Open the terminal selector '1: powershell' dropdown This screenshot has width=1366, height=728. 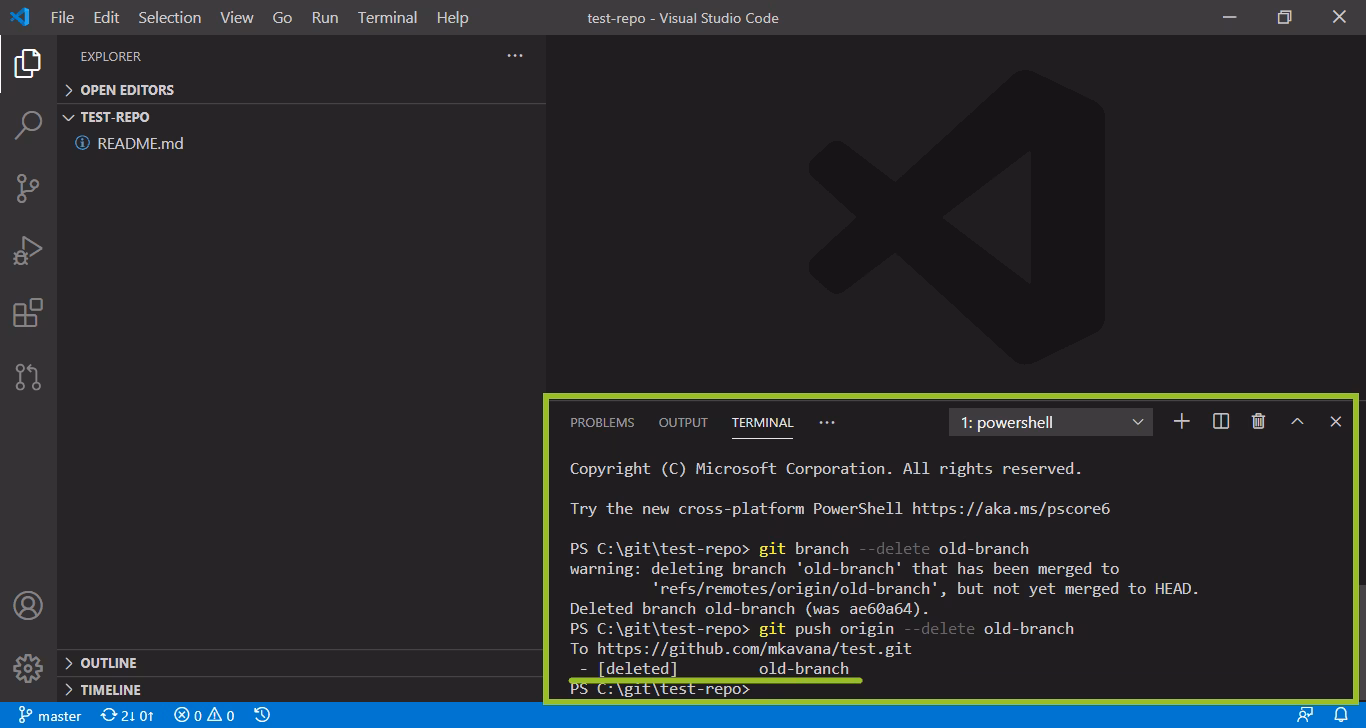coord(1050,422)
